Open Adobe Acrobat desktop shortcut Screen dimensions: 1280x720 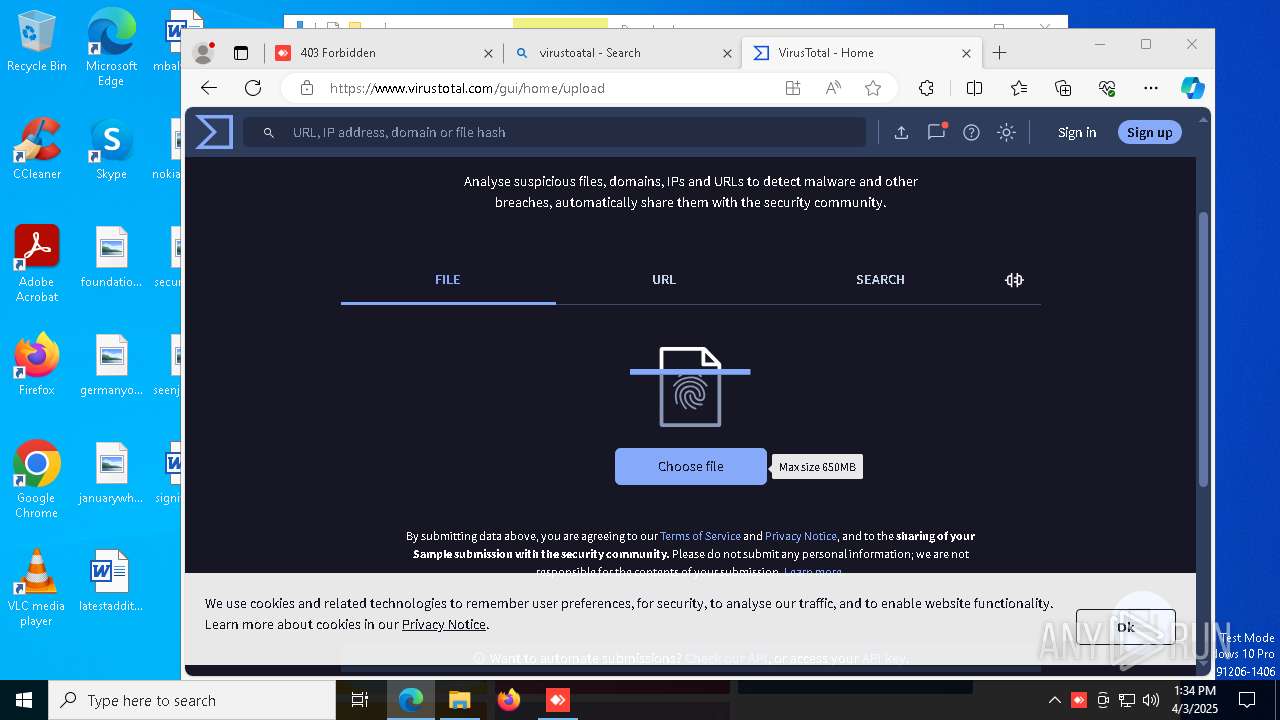tap(37, 263)
